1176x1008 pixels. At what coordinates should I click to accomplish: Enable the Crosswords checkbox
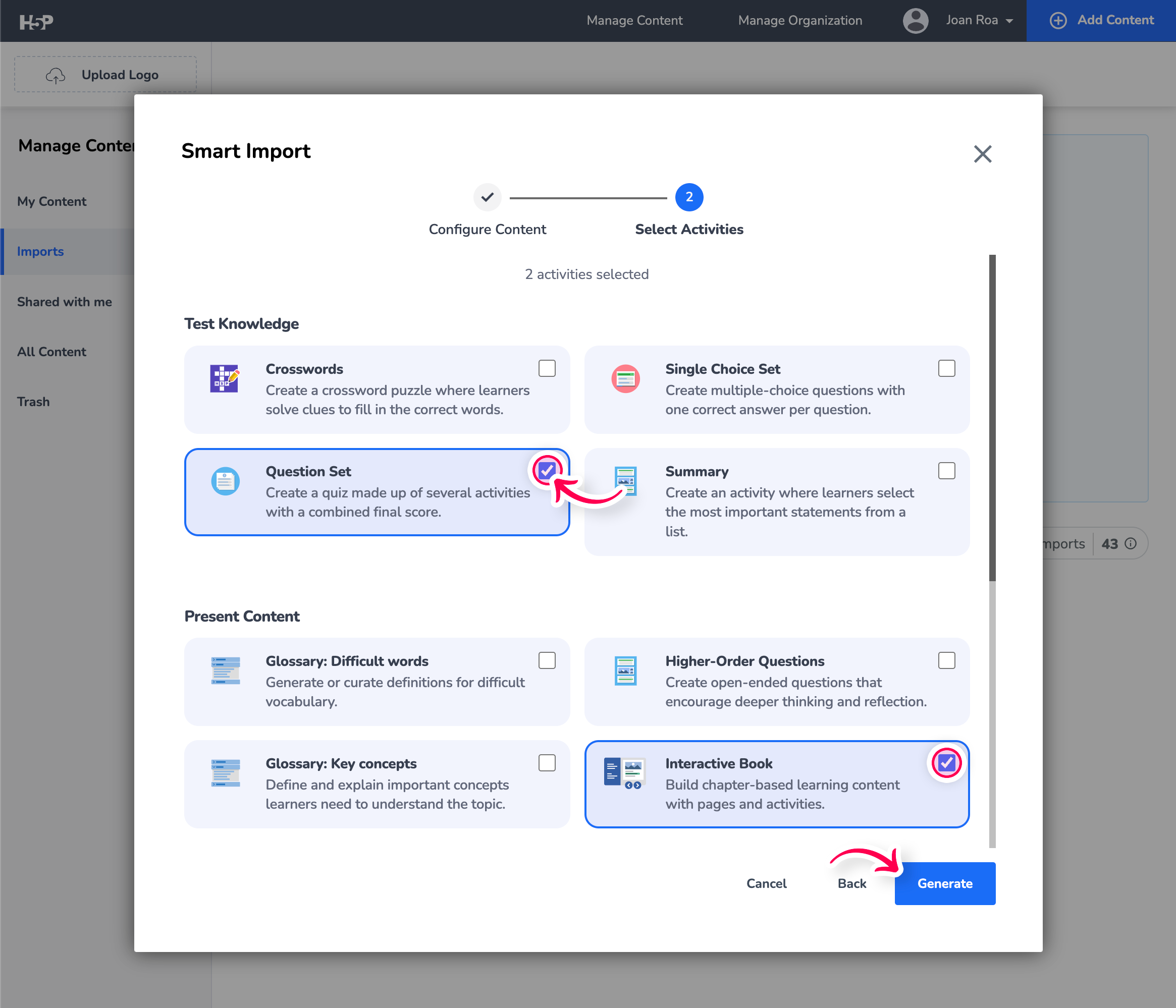coord(547,368)
